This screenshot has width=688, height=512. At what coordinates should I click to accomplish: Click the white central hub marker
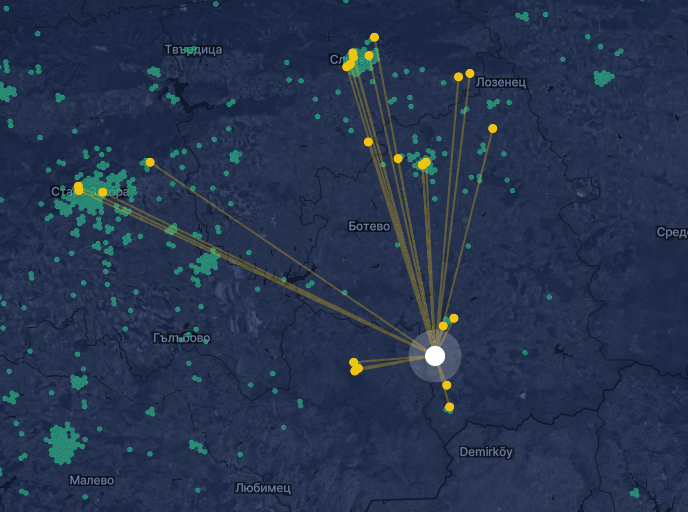pyautogui.click(x=435, y=356)
